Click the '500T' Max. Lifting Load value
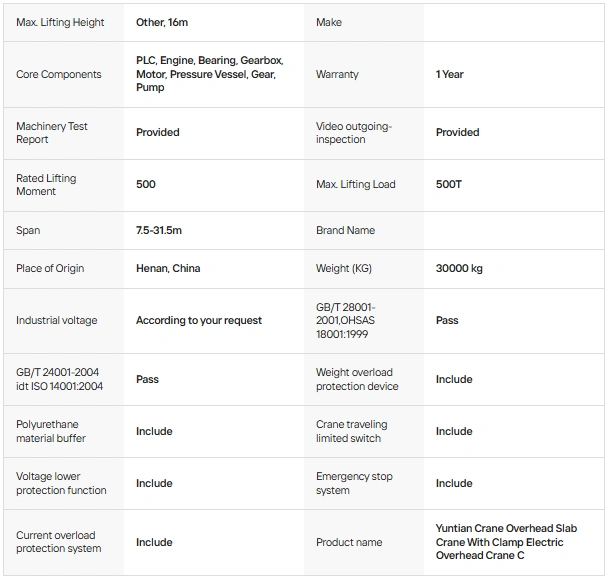The width and height of the screenshot is (609, 581). point(449,184)
